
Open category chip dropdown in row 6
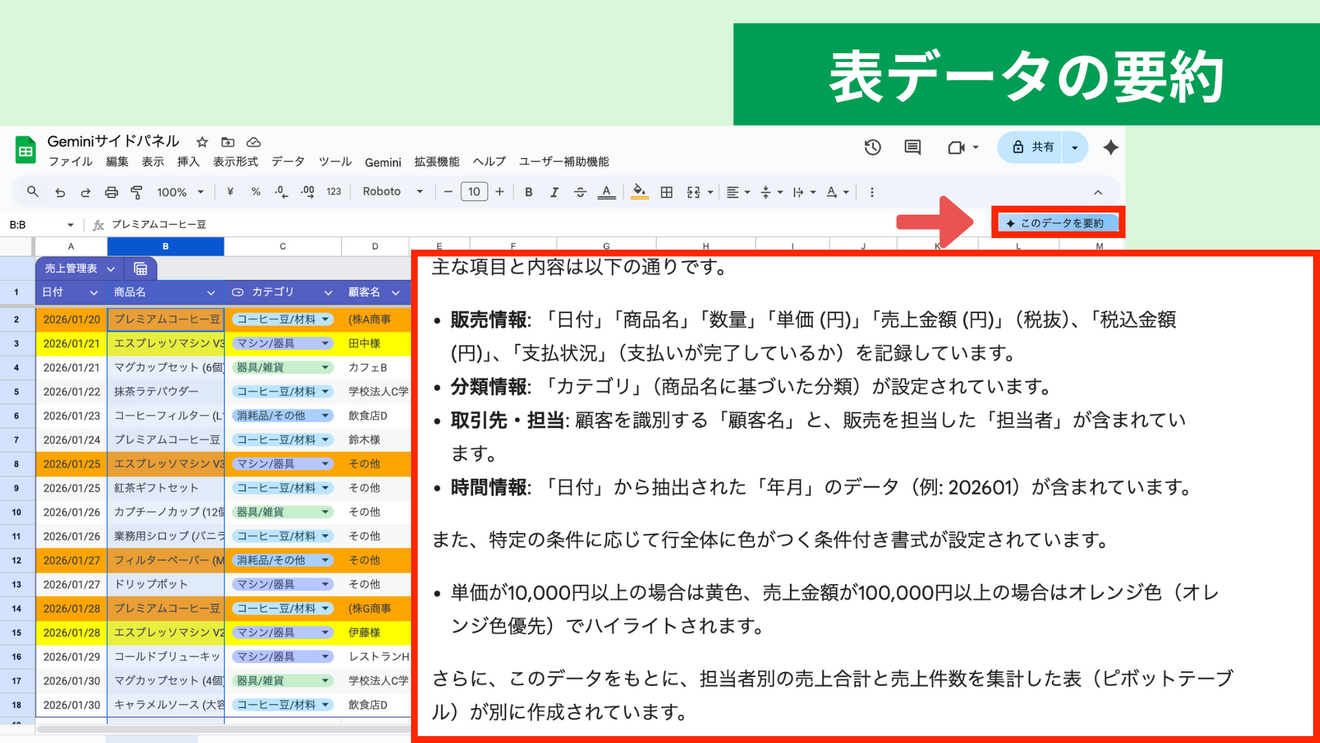tap(326, 416)
